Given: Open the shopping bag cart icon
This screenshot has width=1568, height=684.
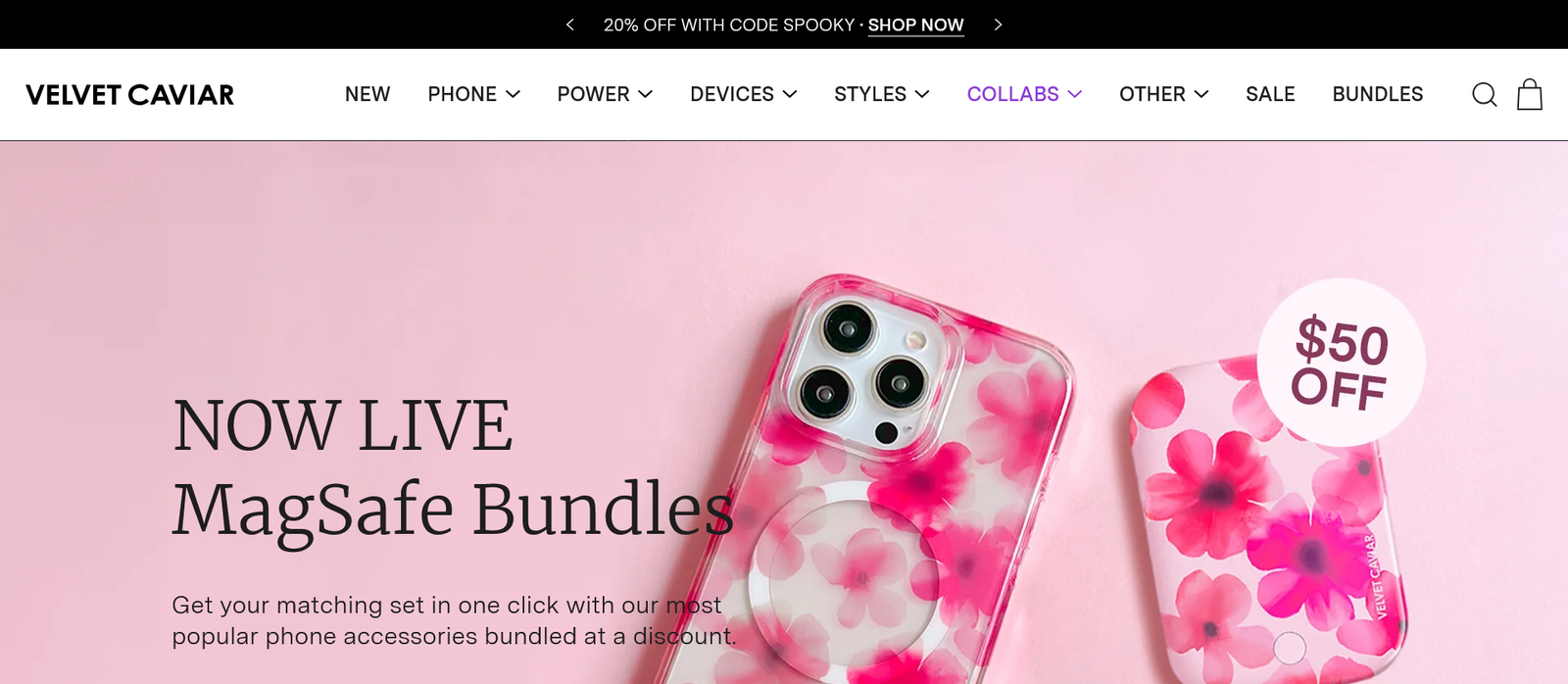Looking at the screenshot, I should pos(1530,94).
